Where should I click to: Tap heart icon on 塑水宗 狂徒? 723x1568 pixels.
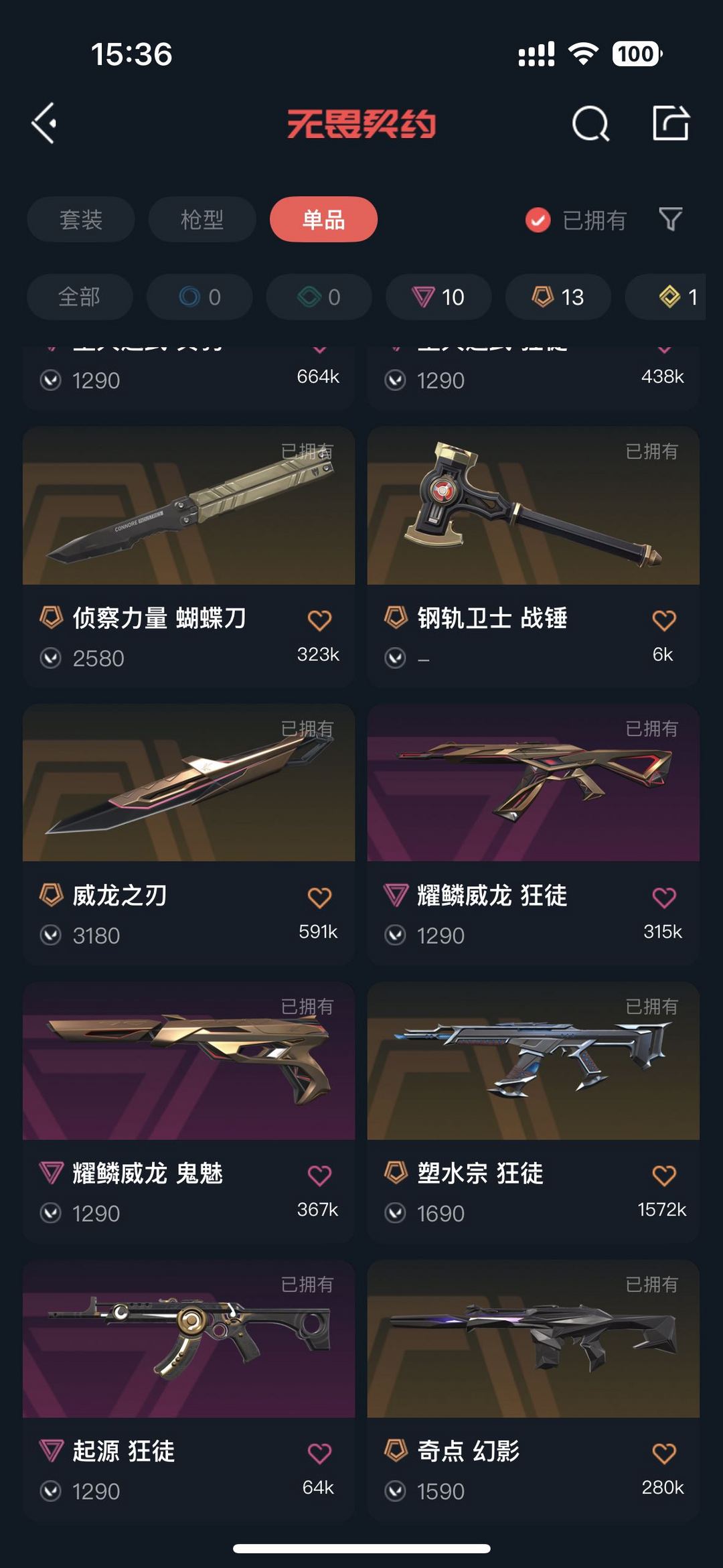pyautogui.click(x=664, y=1175)
